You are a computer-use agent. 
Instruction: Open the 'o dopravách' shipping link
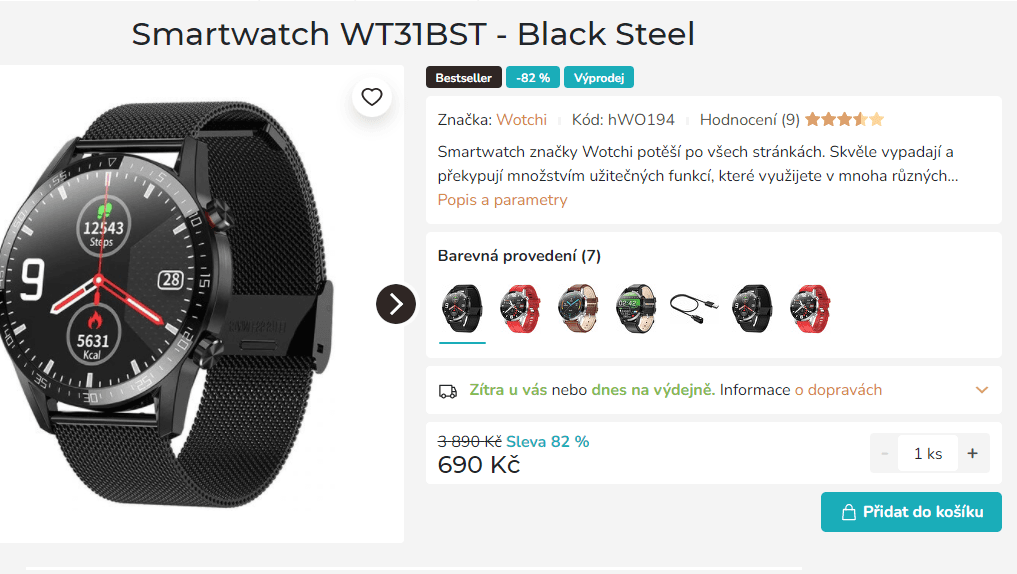point(838,390)
